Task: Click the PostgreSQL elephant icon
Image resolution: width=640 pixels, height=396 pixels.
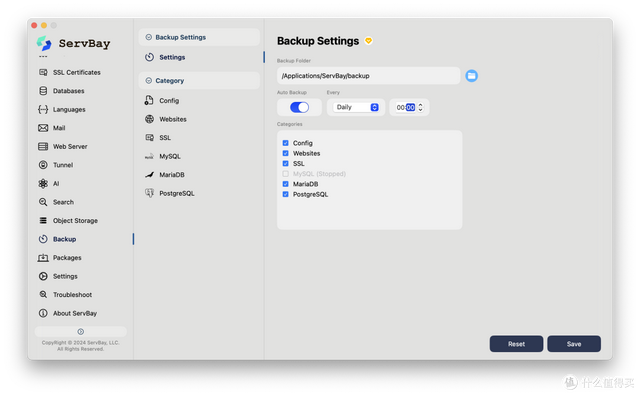Action: [x=149, y=193]
